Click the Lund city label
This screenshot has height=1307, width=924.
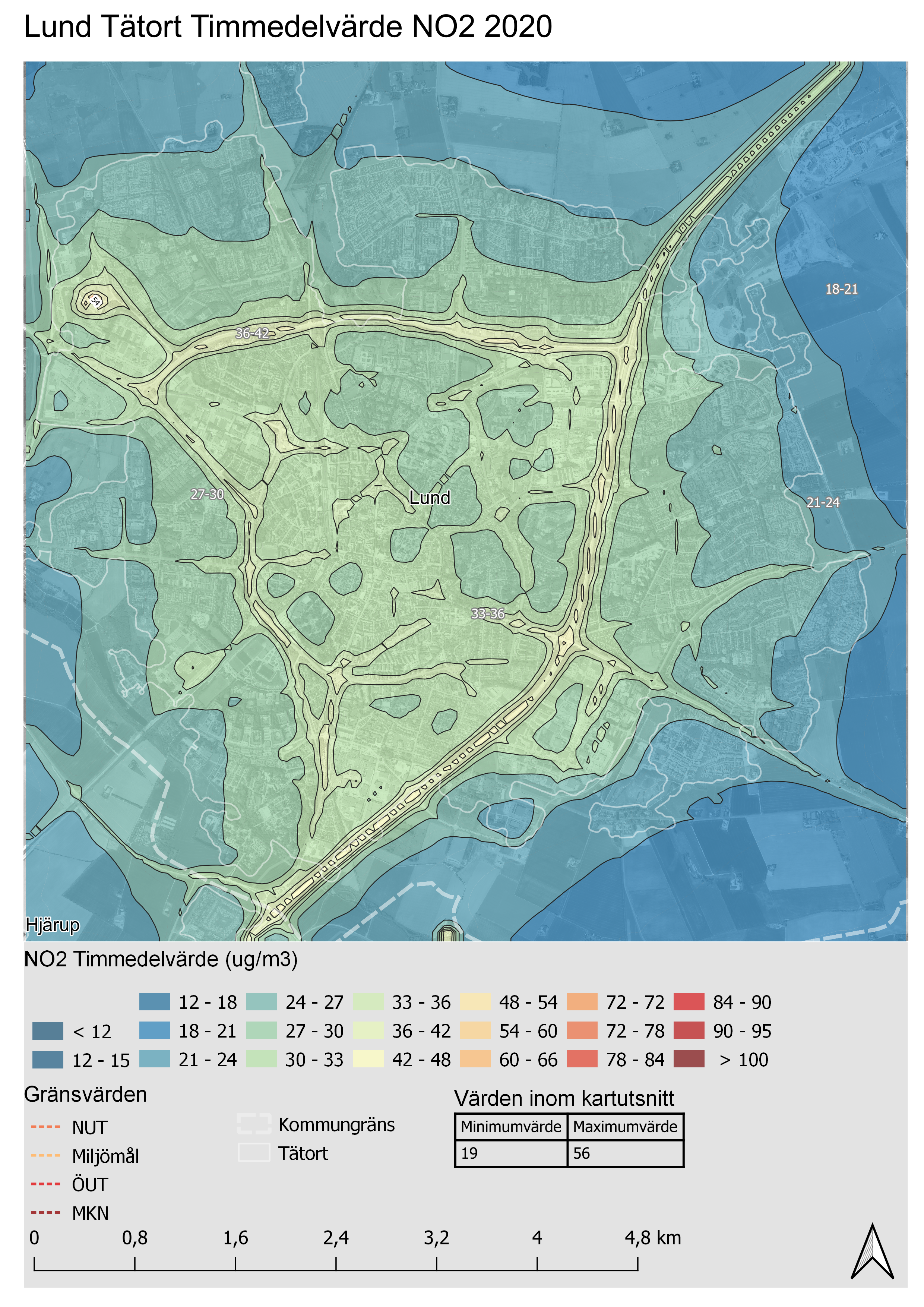430,498
